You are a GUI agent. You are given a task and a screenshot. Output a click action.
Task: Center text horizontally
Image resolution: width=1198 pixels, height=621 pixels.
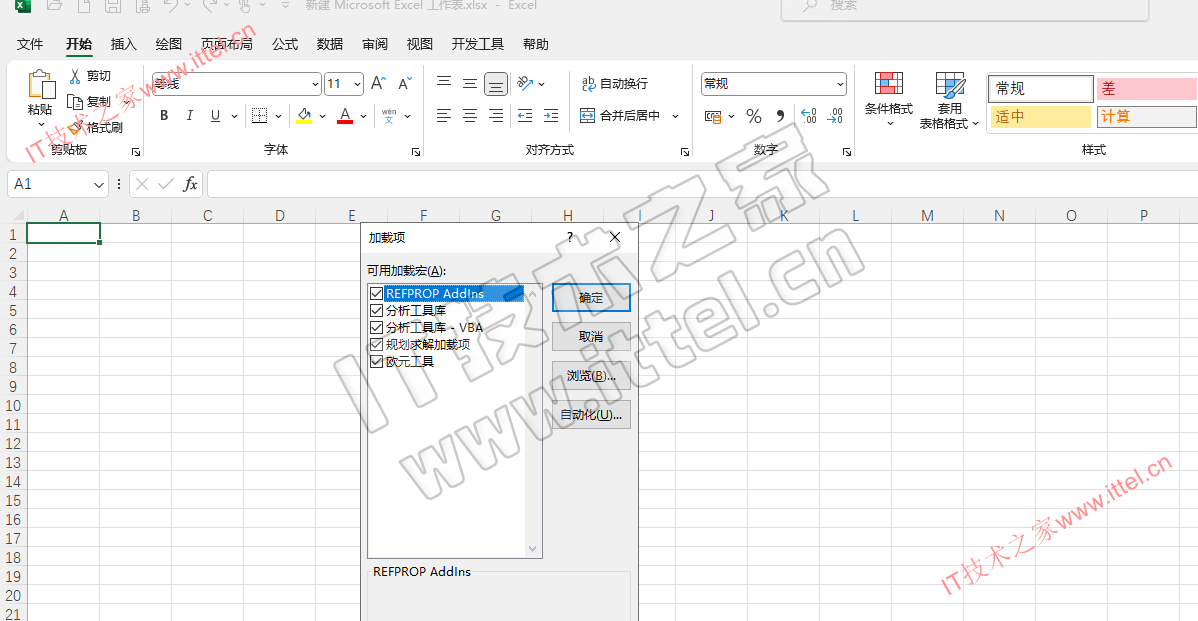470,115
